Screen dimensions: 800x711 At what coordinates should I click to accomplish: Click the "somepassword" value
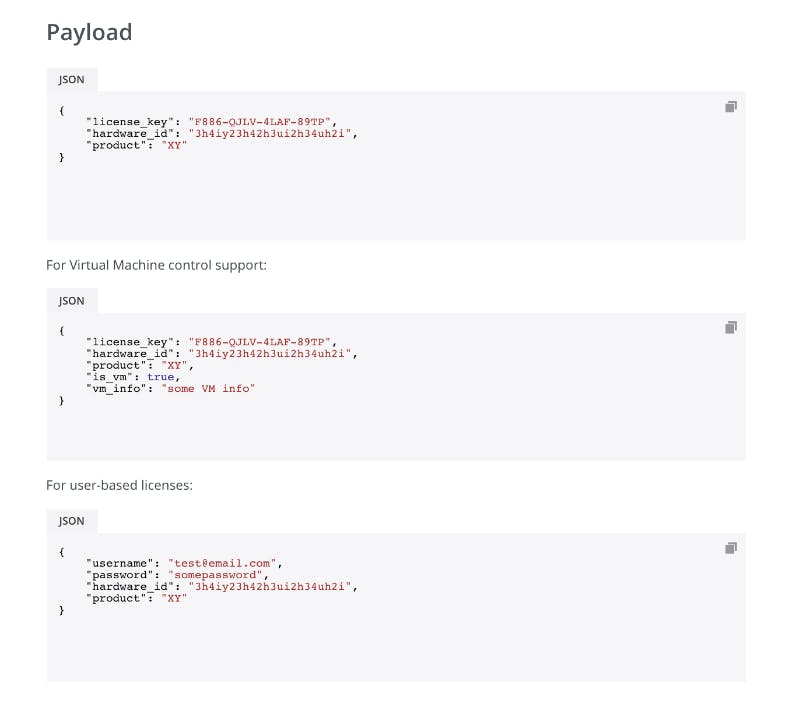pos(215,575)
